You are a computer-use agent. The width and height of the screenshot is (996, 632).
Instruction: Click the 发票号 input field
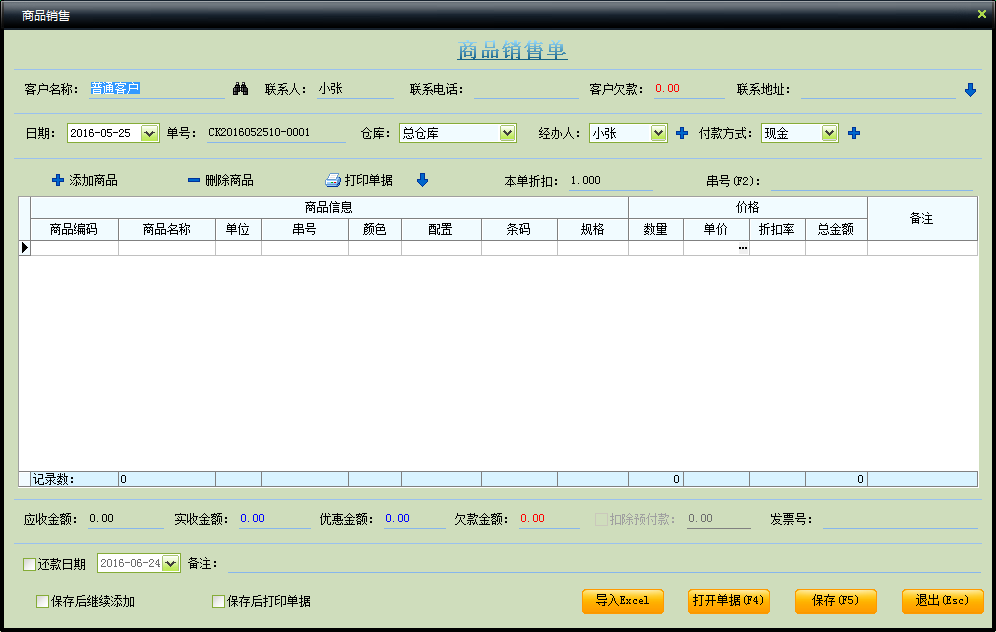point(901,519)
